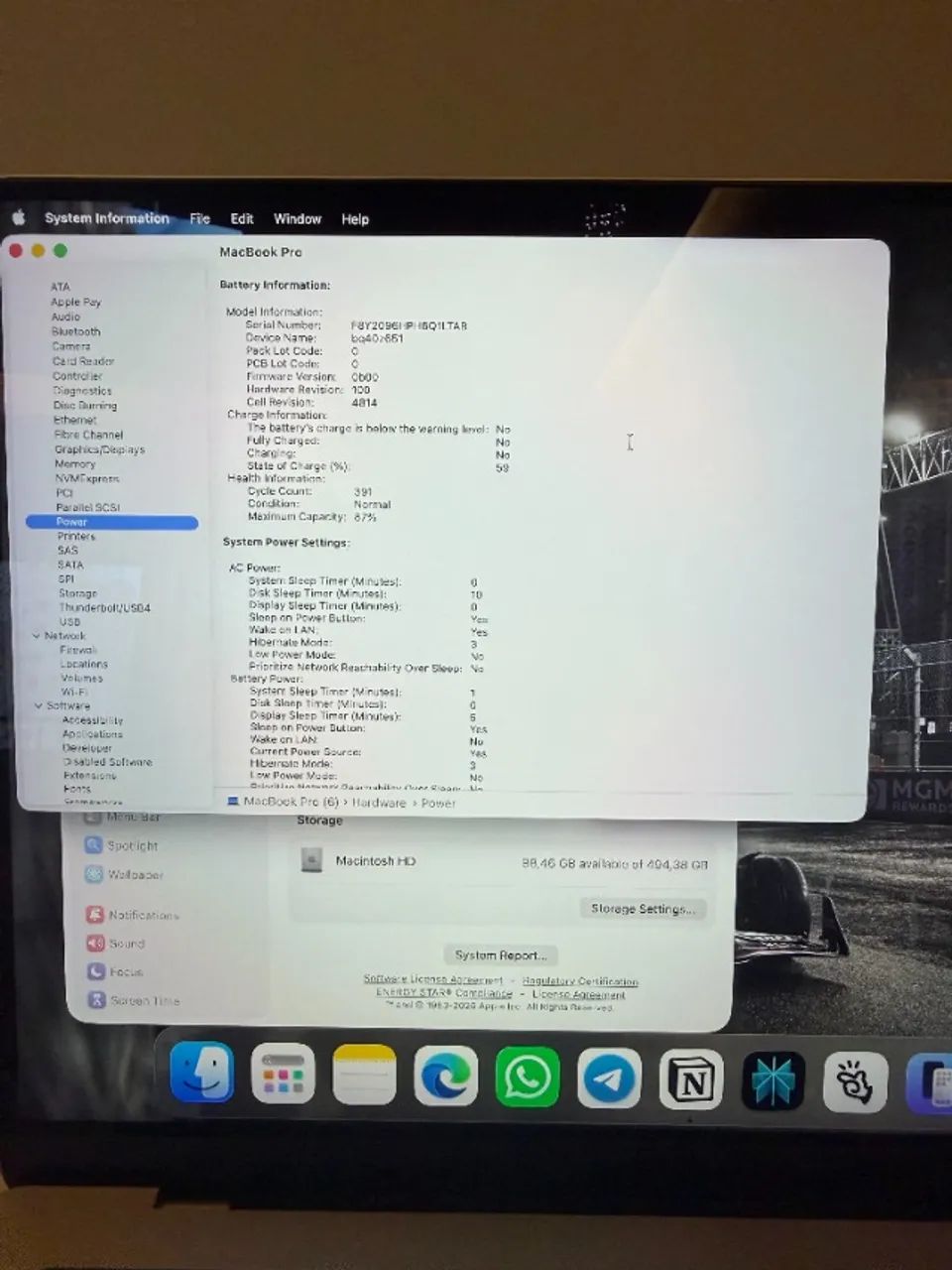Open the Help menu
The image size is (952, 1270).
tap(355, 219)
